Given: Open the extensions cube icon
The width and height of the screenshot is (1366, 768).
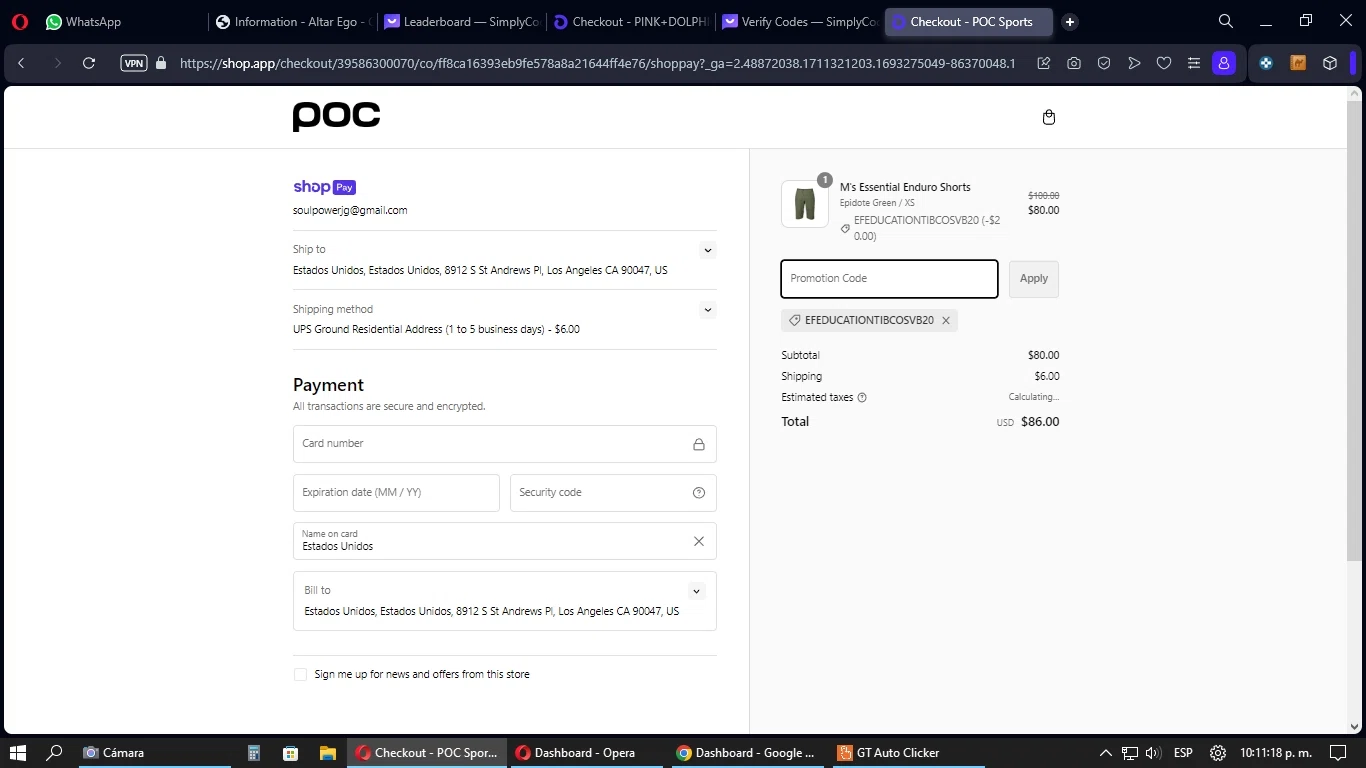Looking at the screenshot, I should [x=1330, y=63].
